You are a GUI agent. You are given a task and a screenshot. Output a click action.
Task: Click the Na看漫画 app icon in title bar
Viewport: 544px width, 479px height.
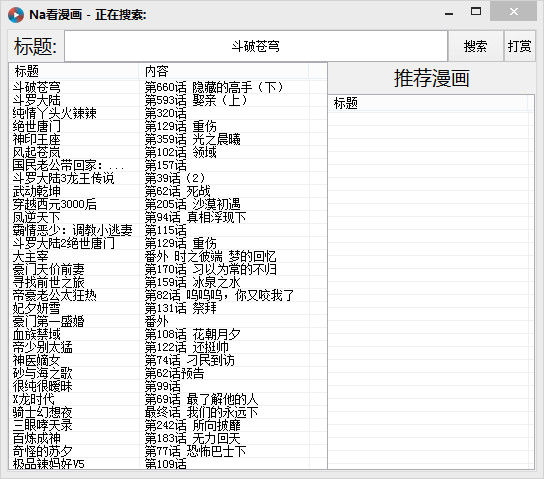click(x=16, y=15)
